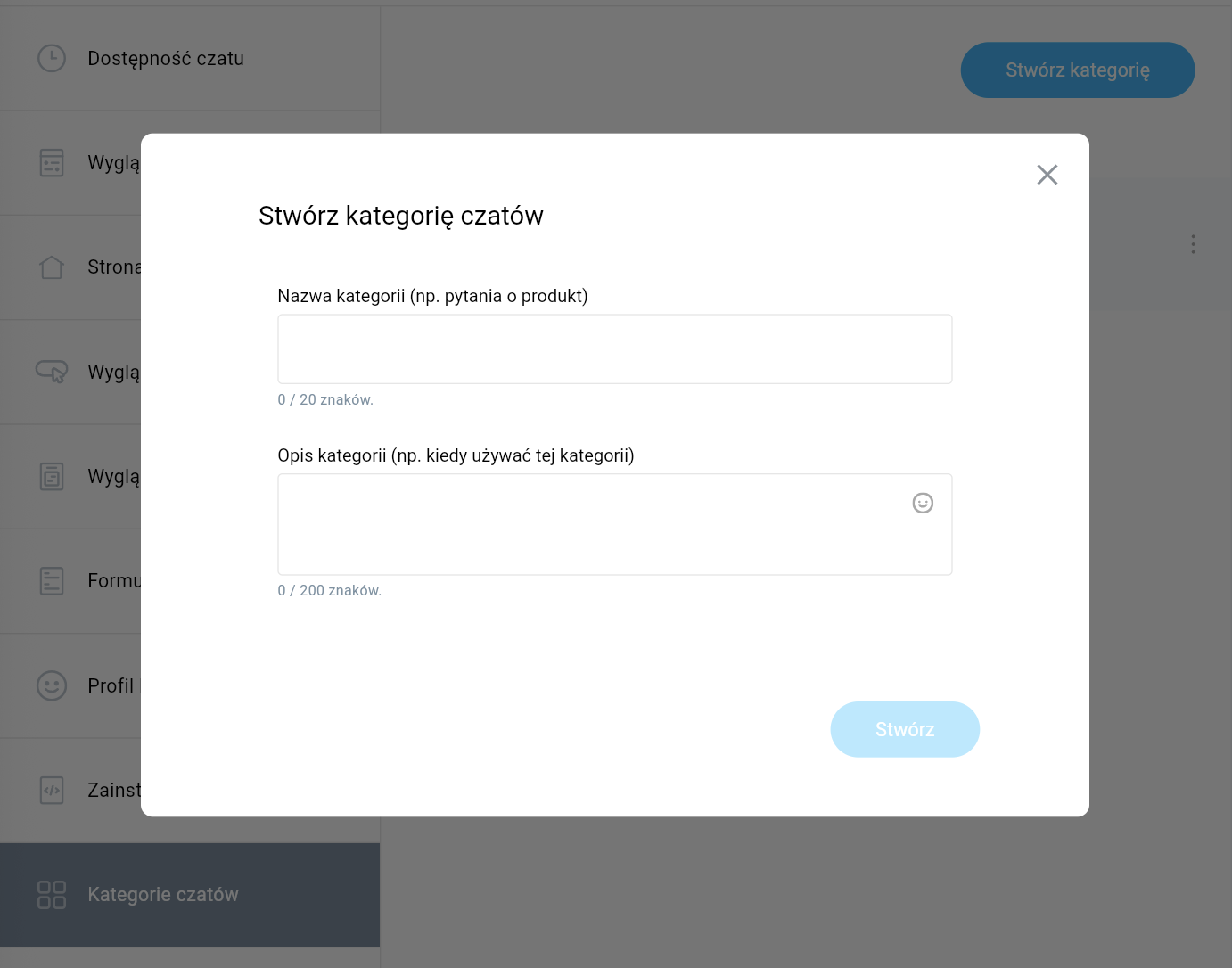Select Kategorie czatów in sidebar
This screenshot has width=1232, height=968.
pos(163,895)
